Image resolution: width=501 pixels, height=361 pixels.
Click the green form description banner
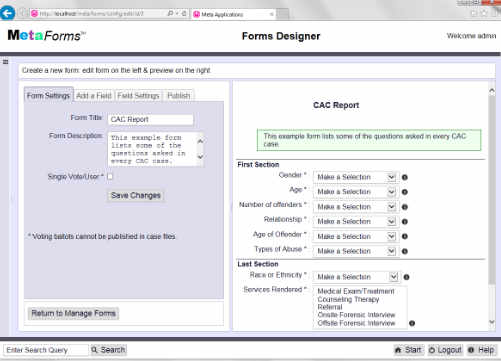(x=369, y=140)
